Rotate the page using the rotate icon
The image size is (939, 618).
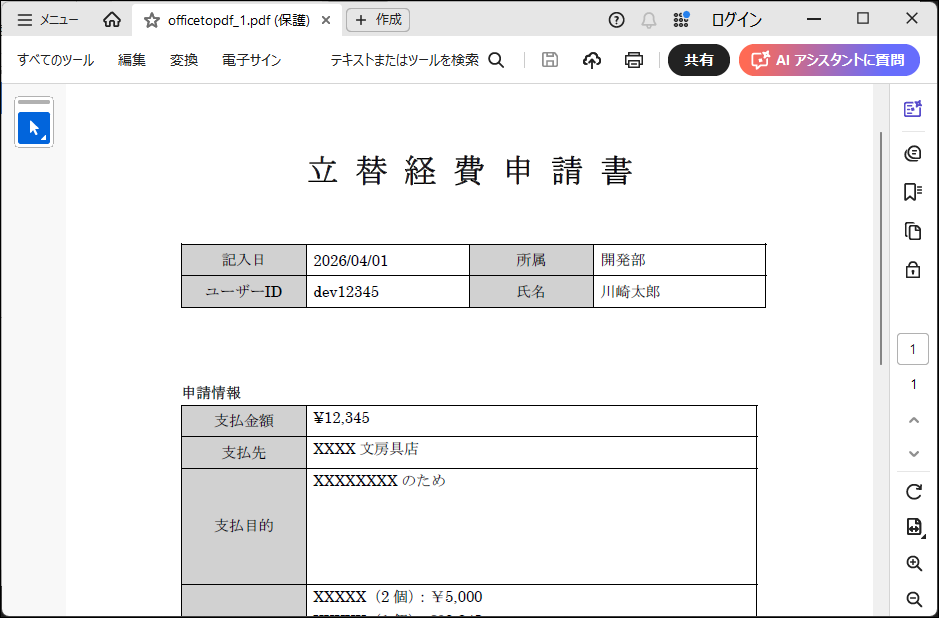(913, 492)
